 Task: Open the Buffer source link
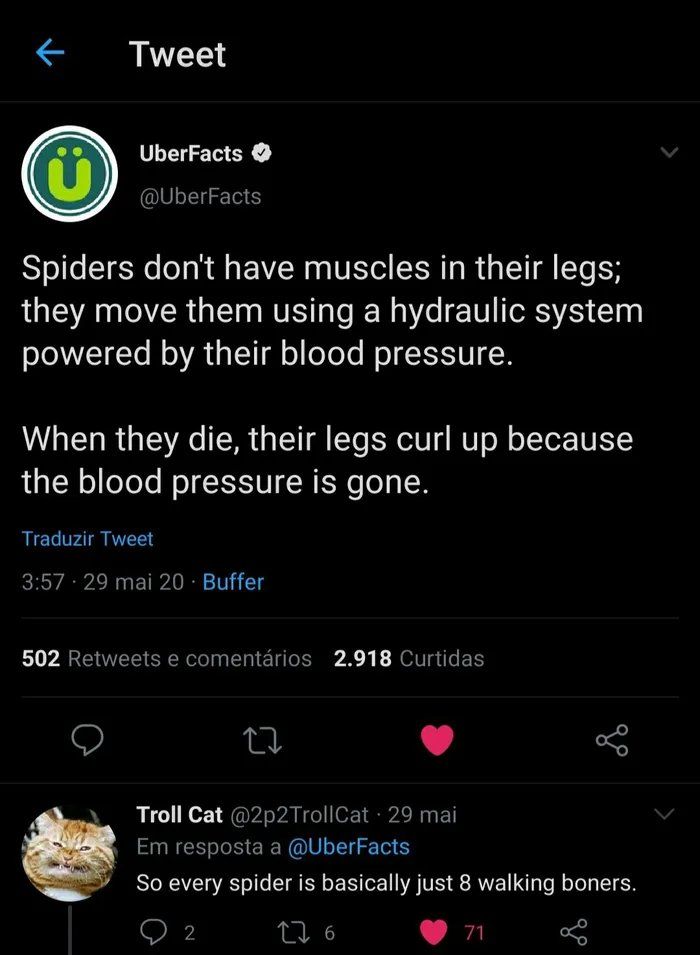233,581
